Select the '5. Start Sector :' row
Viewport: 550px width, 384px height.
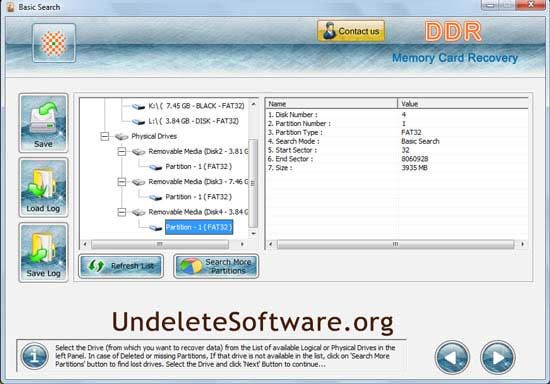coord(397,150)
